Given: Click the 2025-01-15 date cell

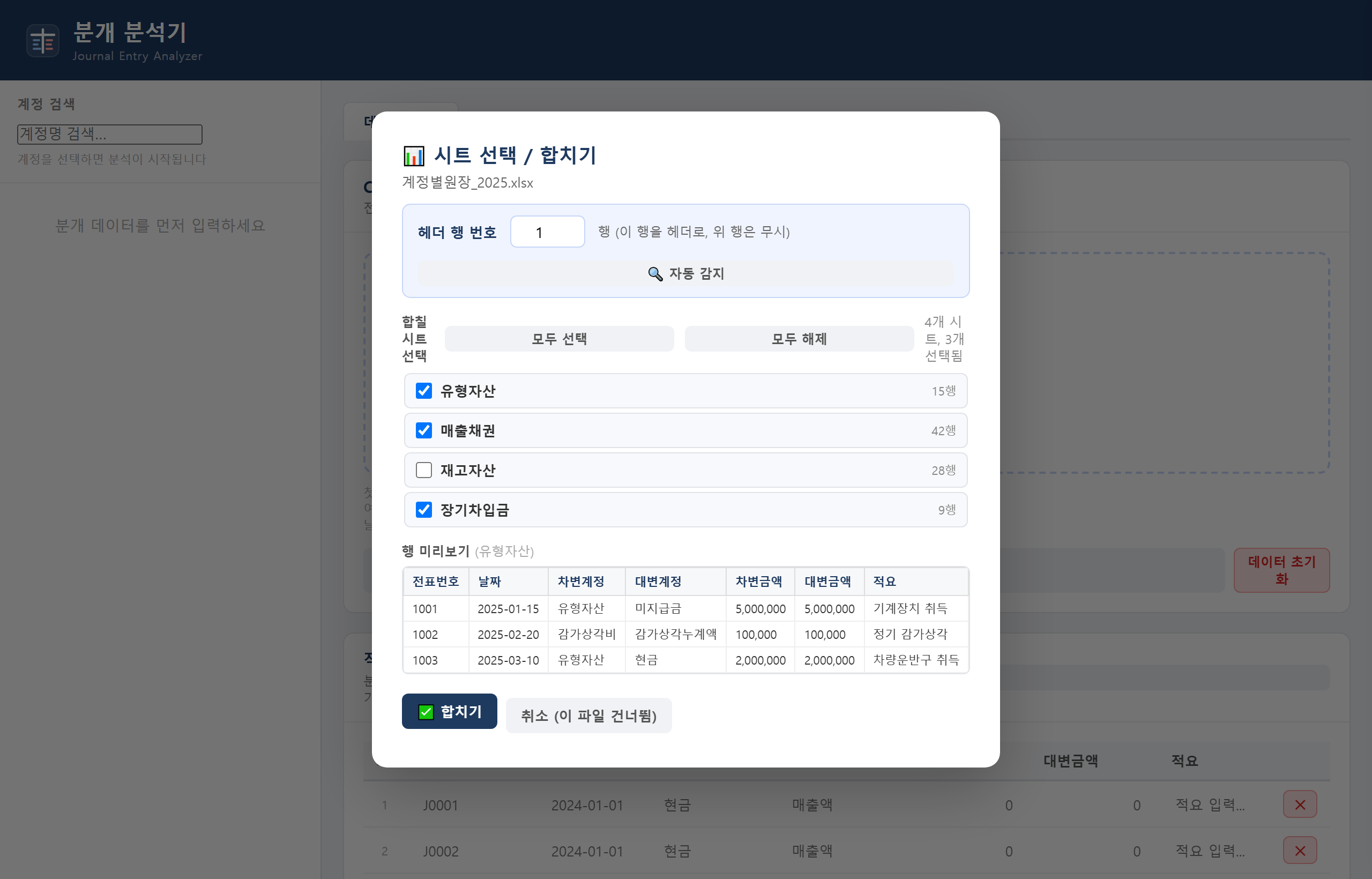Looking at the screenshot, I should coord(508,609).
